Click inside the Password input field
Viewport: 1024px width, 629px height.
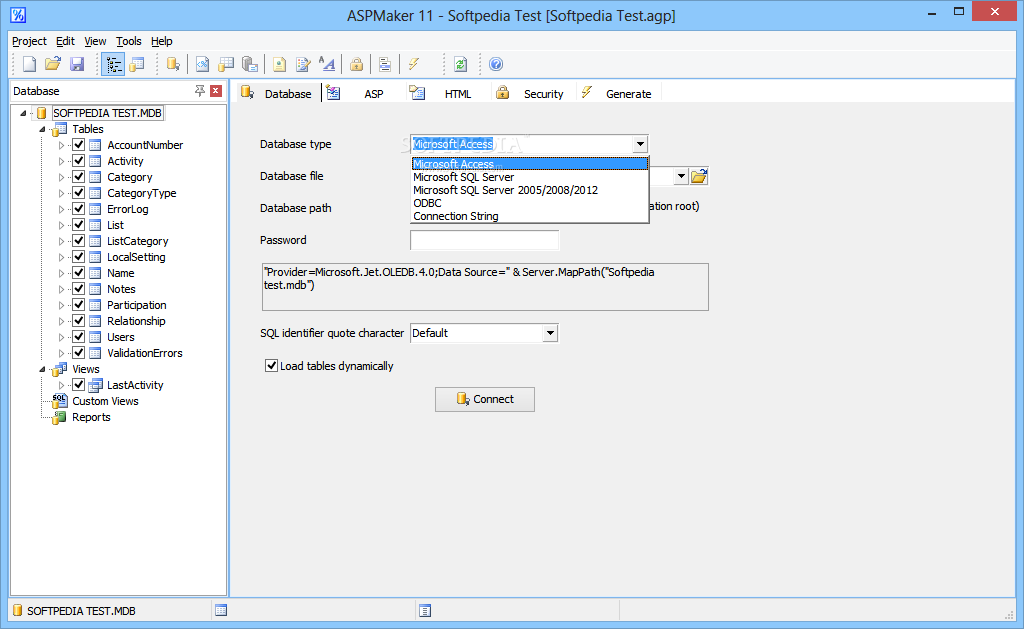pyautogui.click(x=485, y=240)
